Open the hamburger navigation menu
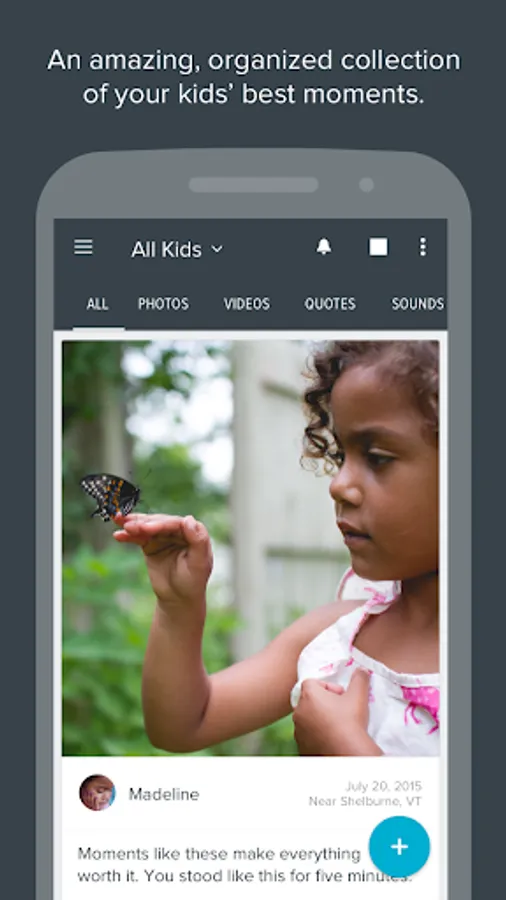506x900 pixels. tap(83, 247)
